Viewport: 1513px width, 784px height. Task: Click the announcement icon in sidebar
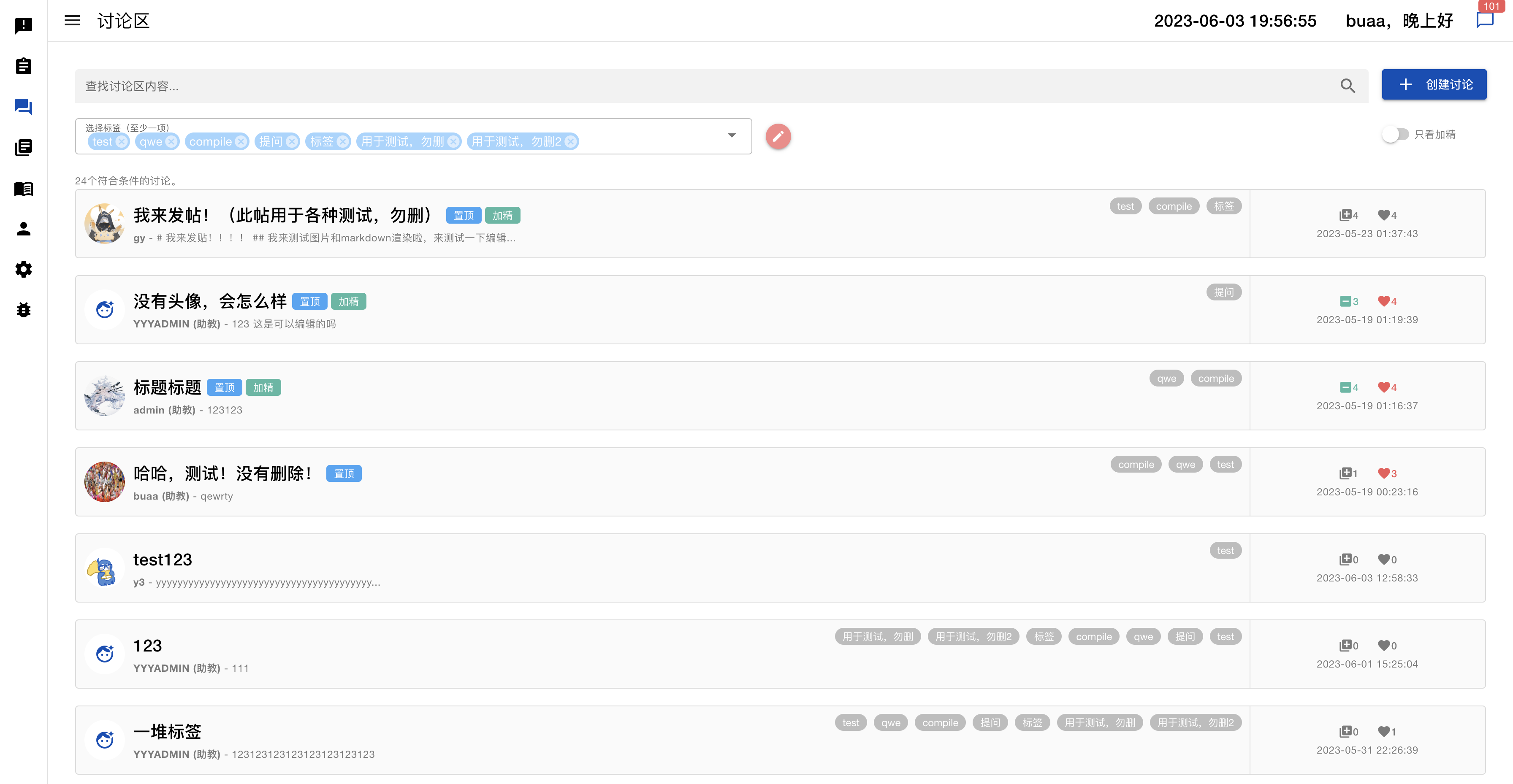[x=24, y=26]
